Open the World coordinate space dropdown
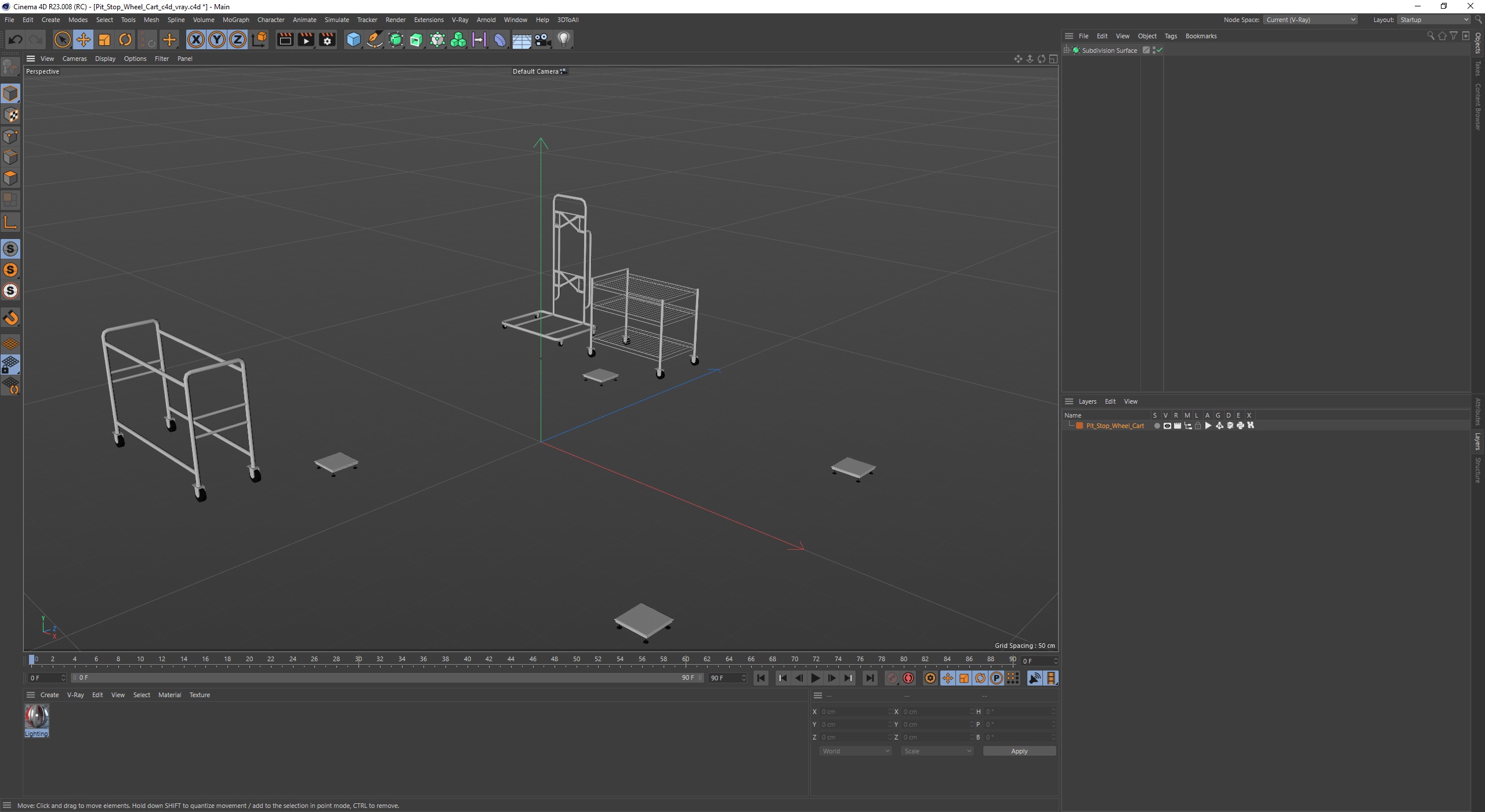This screenshot has height=812, width=1485. click(x=855, y=751)
